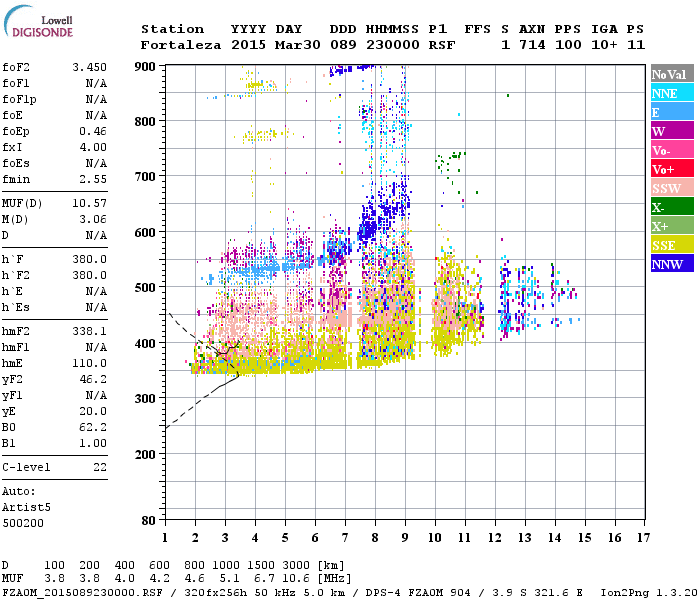Select the SSW pink legend swatch
Screen dimensions: 700x600
672,188
